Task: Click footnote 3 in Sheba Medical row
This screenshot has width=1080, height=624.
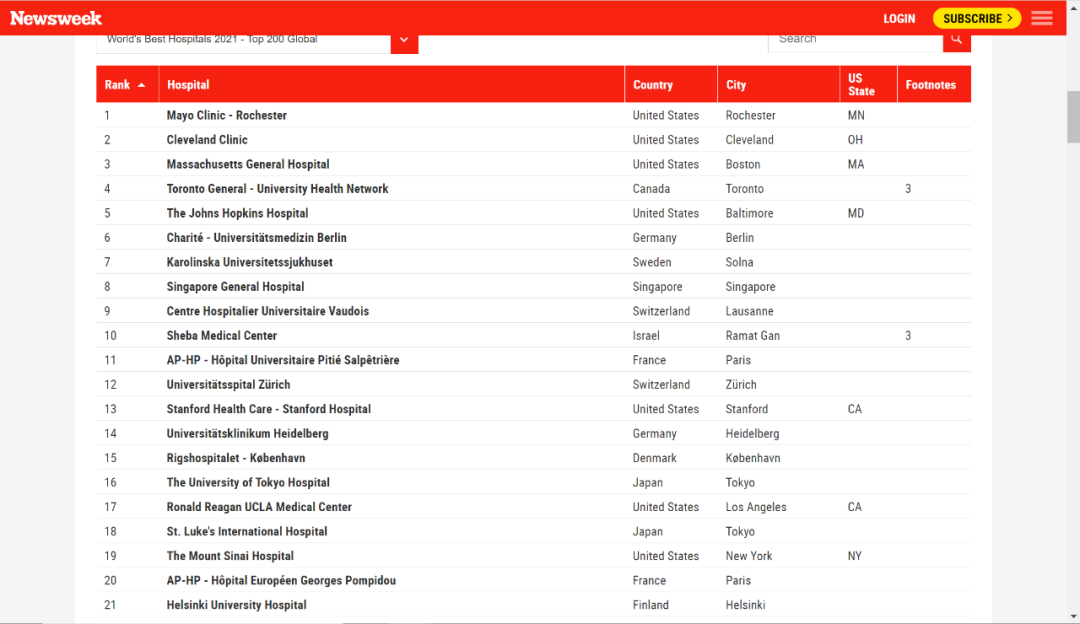Action: coord(908,335)
